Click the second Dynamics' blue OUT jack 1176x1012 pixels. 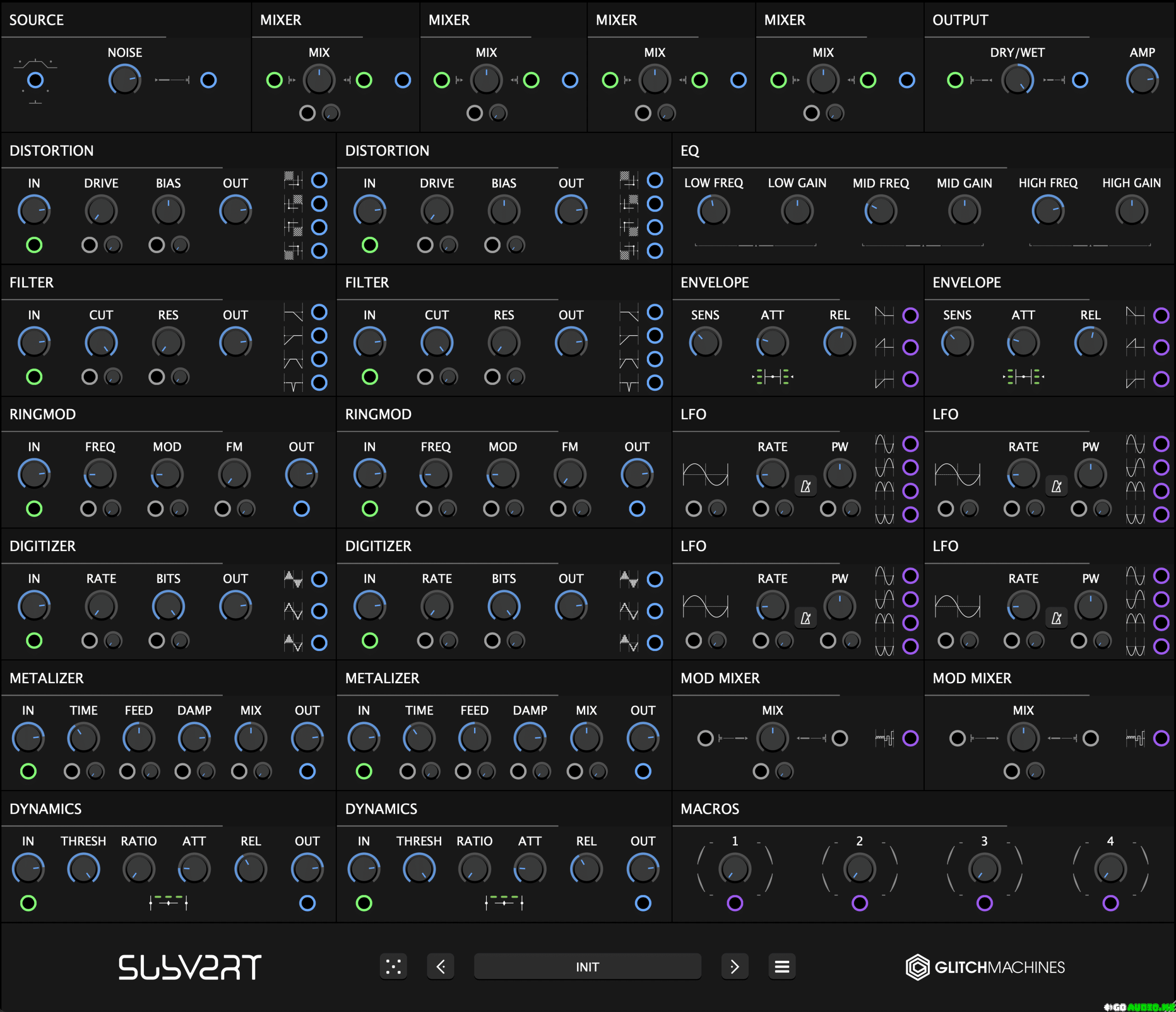pos(643,903)
